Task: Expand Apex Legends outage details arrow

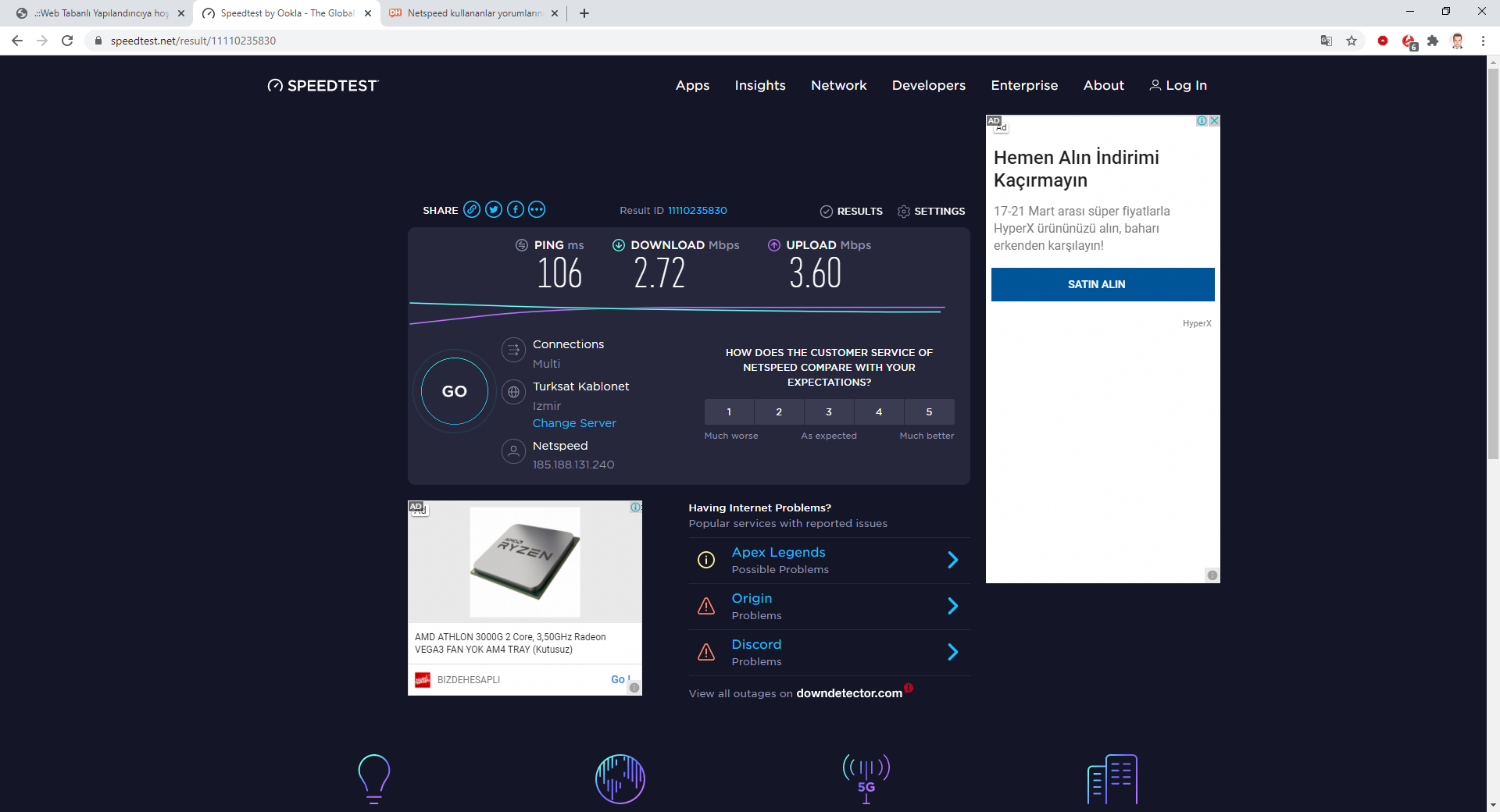Action: point(952,560)
